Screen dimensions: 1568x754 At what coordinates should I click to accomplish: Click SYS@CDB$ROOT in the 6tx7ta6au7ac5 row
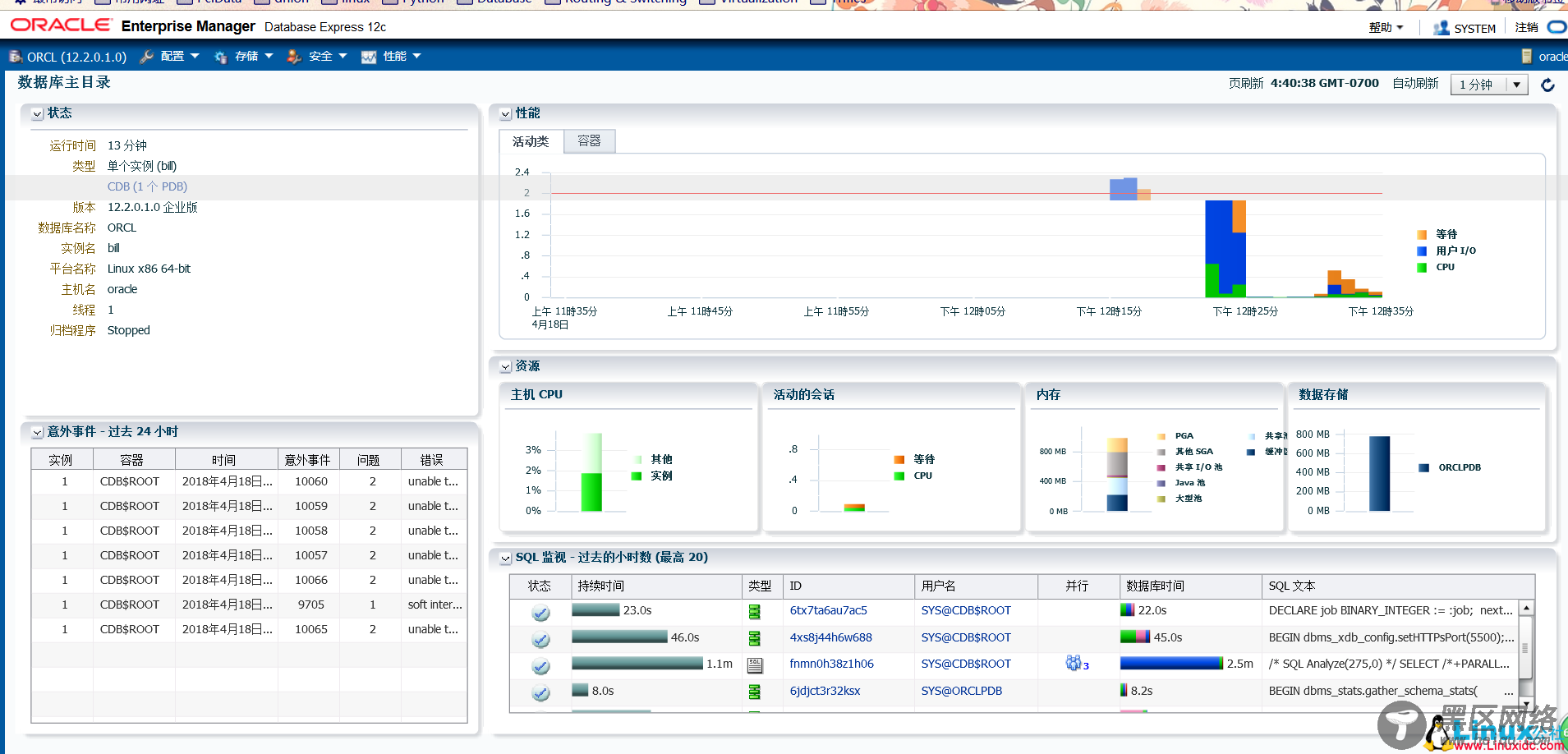966,610
